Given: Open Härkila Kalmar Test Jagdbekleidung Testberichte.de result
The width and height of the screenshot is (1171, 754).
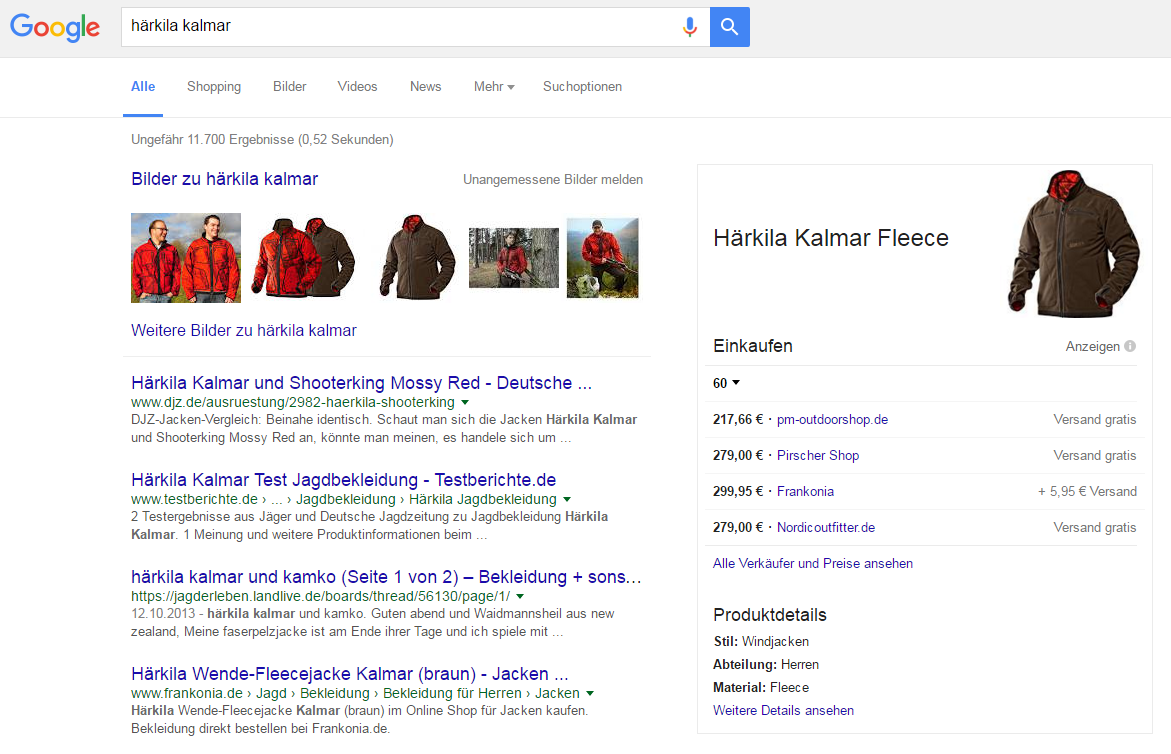Looking at the screenshot, I should (x=344, y=480).
